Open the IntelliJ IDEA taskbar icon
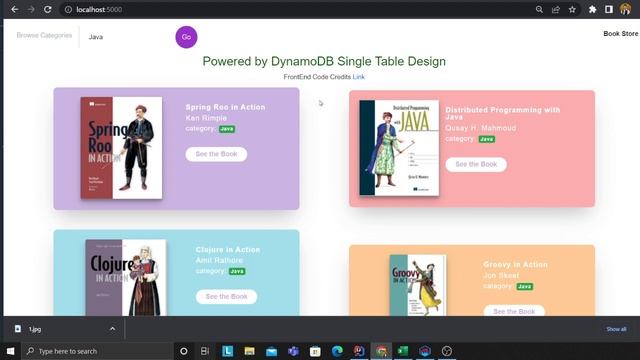This screenshot has height=360, width=640. (359, 351)
